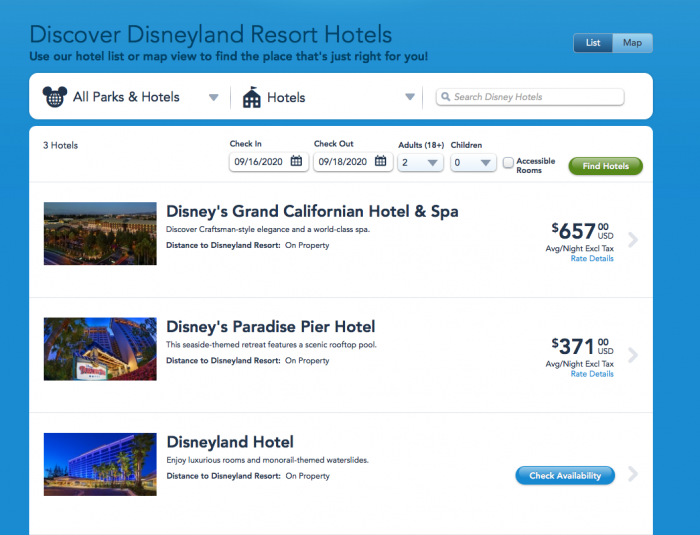Expand the All Parks & Hotels dropdown
Image resolution: width=700 pixels, height=535 pixels.
coord(213,98)
